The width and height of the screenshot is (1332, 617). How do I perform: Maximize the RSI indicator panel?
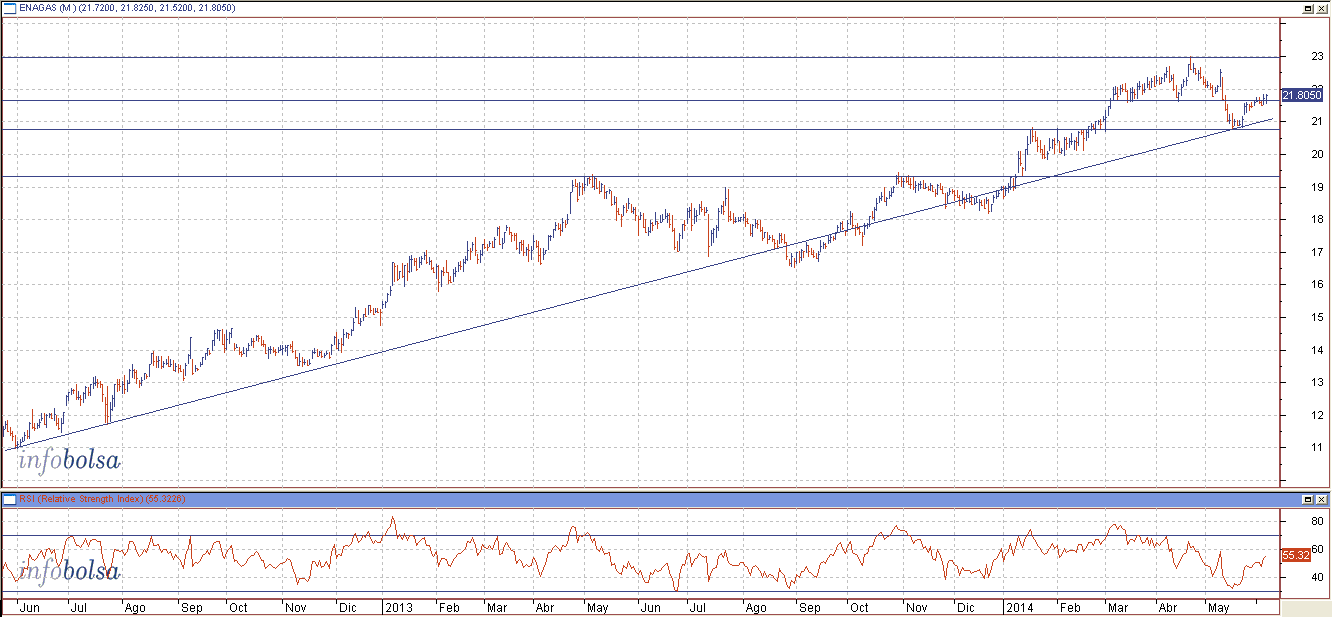[1307, 499]
